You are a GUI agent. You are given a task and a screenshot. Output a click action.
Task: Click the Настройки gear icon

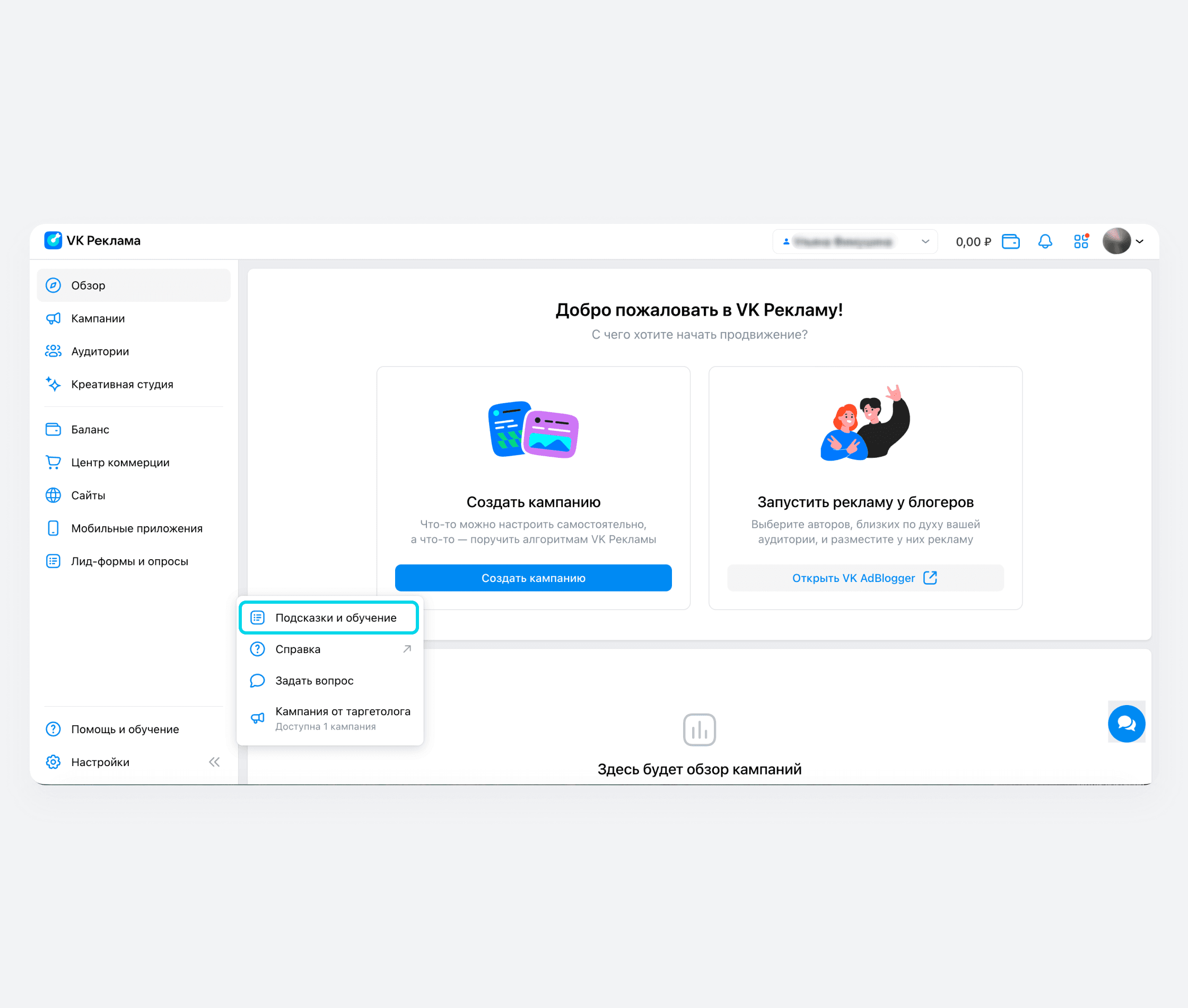tap(53, 762)
